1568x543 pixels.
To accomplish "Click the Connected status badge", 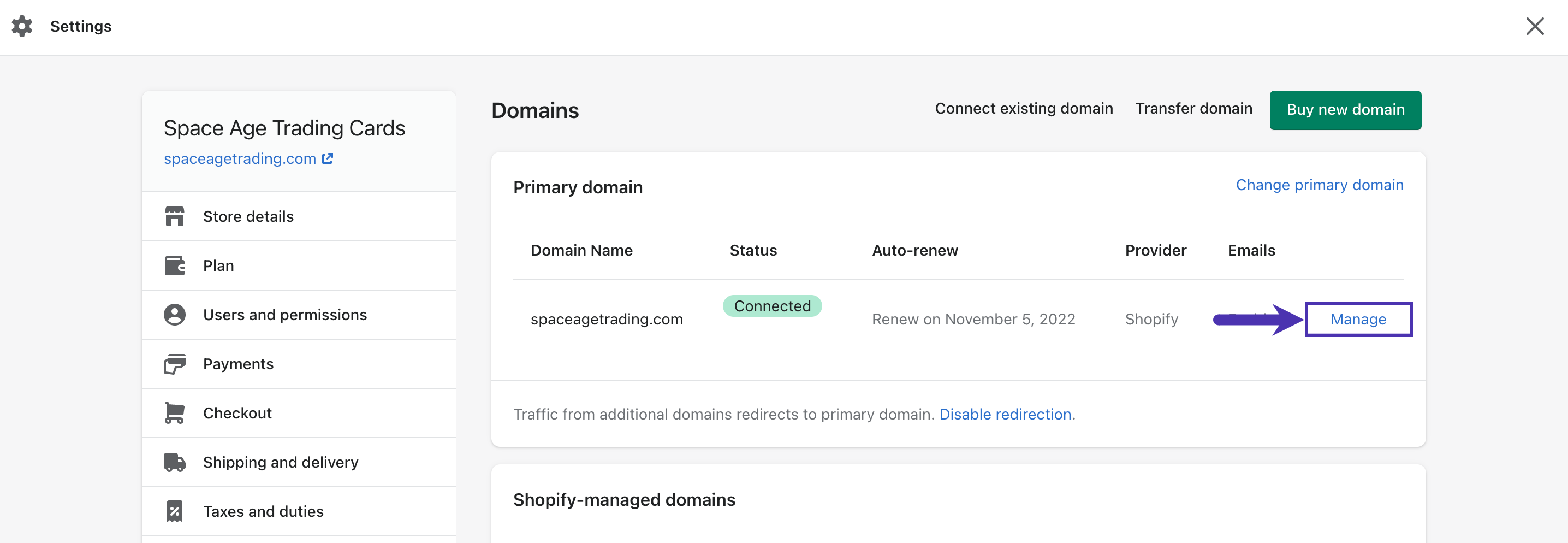I will pos(772,305).
